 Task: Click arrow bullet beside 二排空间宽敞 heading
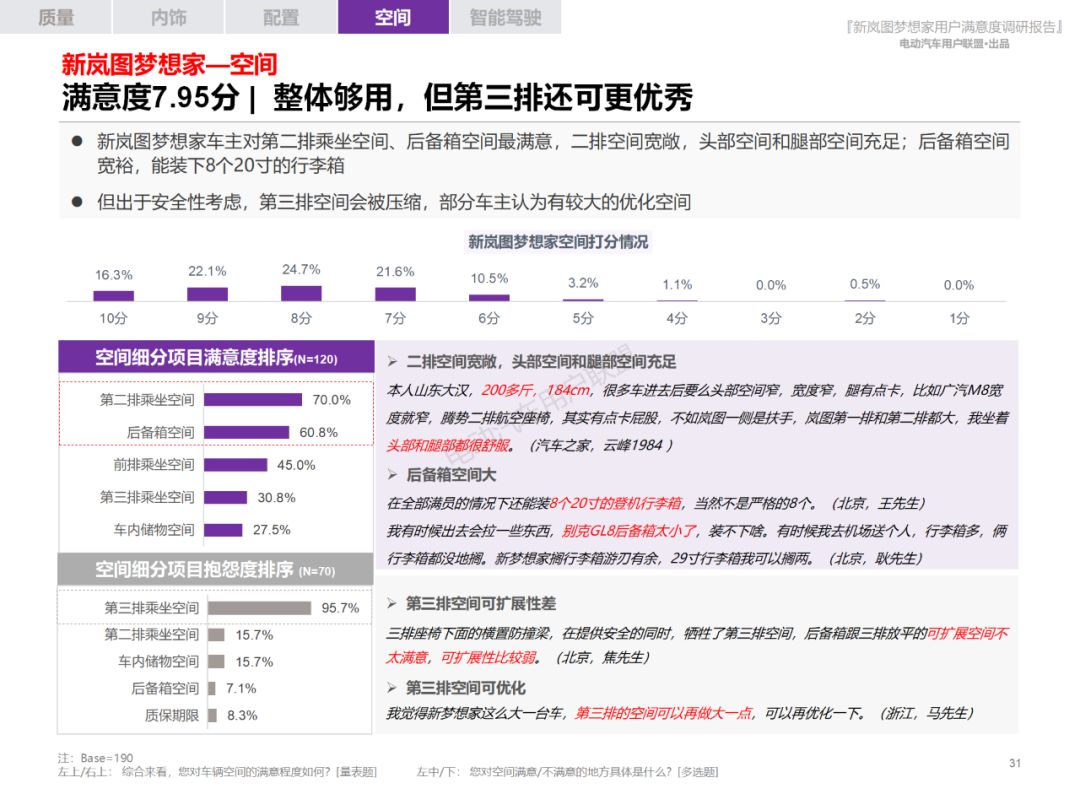point(393,362)
